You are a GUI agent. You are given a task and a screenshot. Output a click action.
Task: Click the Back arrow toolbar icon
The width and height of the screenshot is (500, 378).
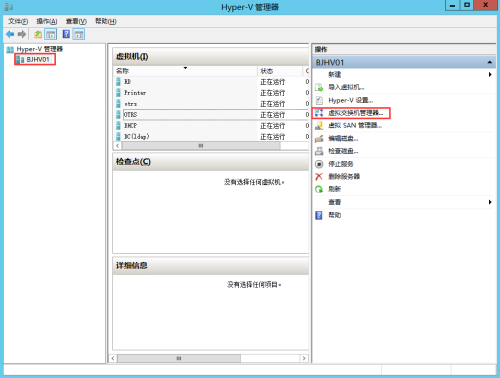click(10, 34)
